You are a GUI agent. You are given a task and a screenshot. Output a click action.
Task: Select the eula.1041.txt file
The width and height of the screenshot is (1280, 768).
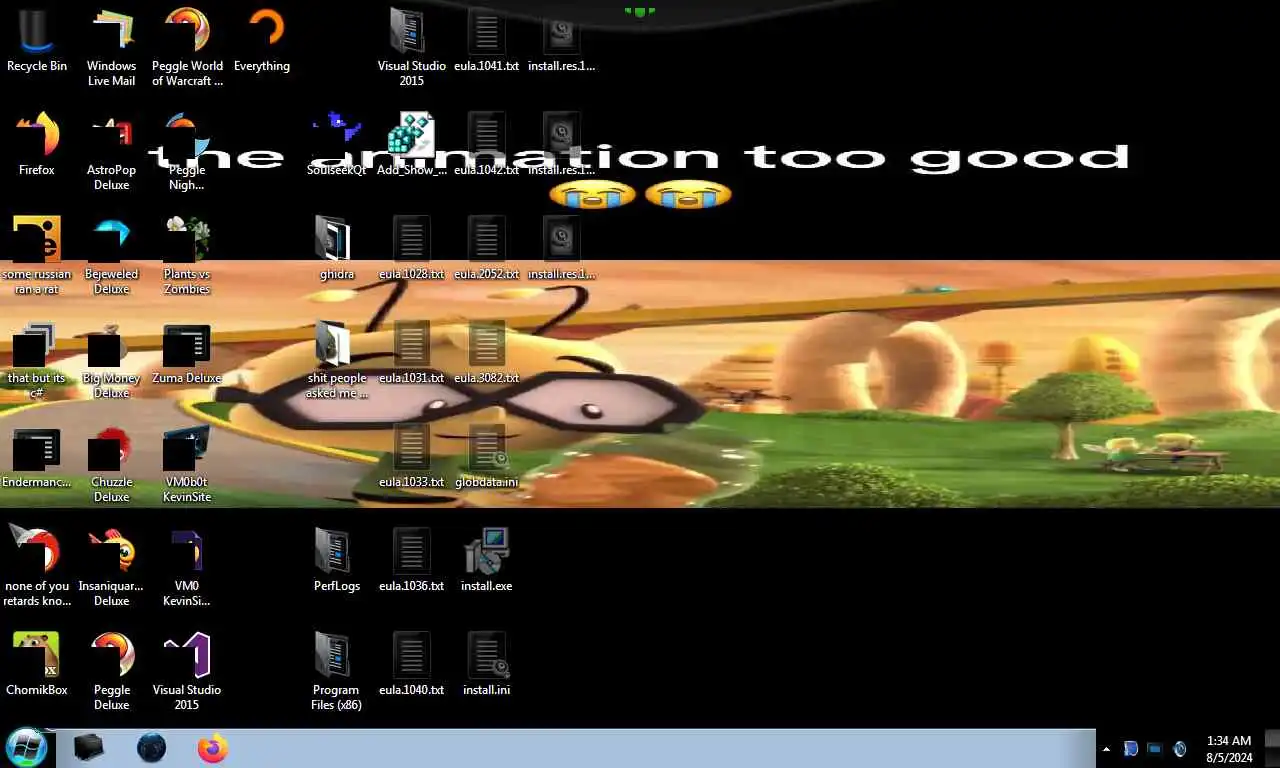(x=486, y=42)
